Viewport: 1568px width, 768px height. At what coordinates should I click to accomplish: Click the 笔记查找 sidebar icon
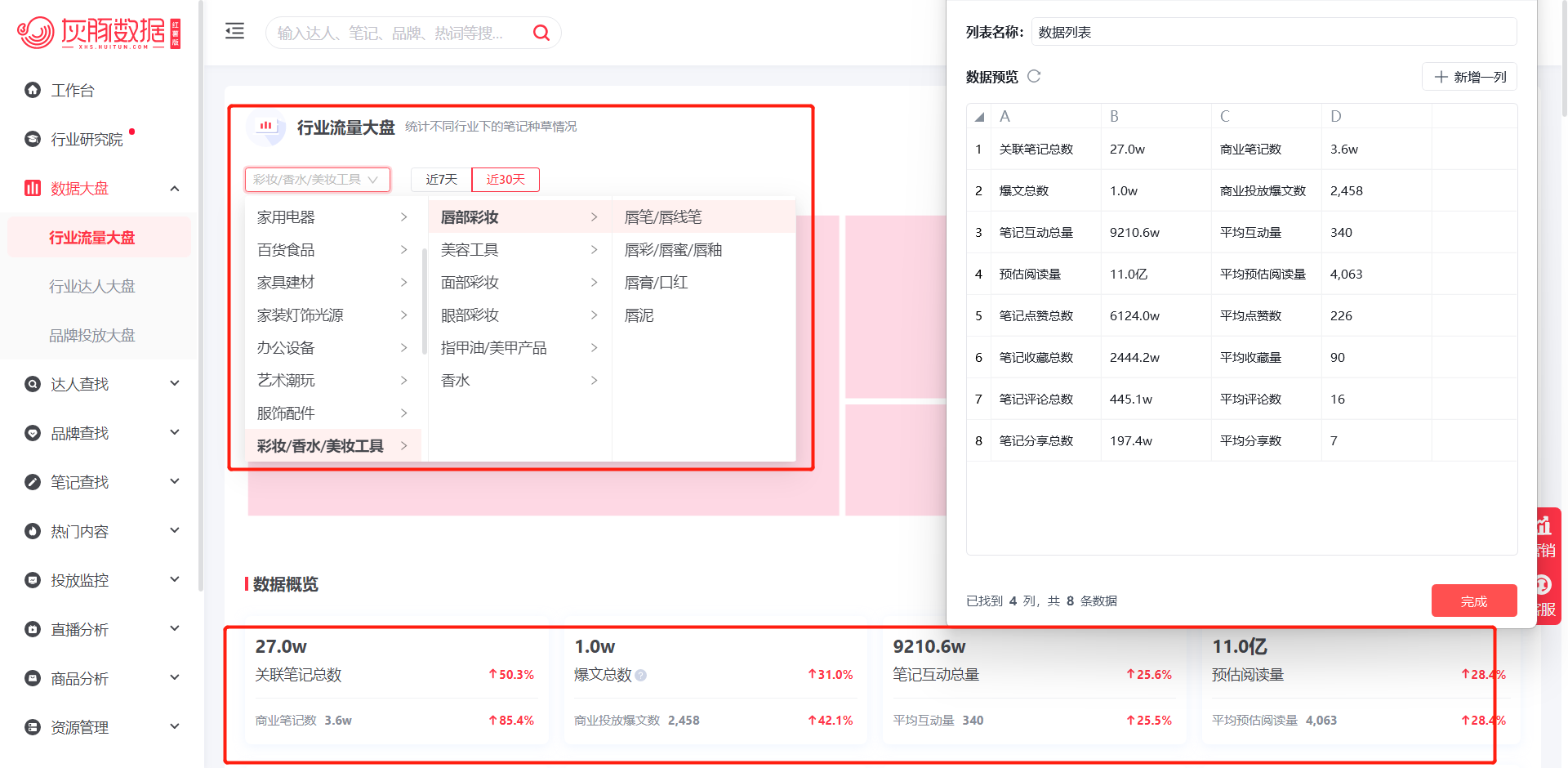pyautogui.click(x=33, y=482)
